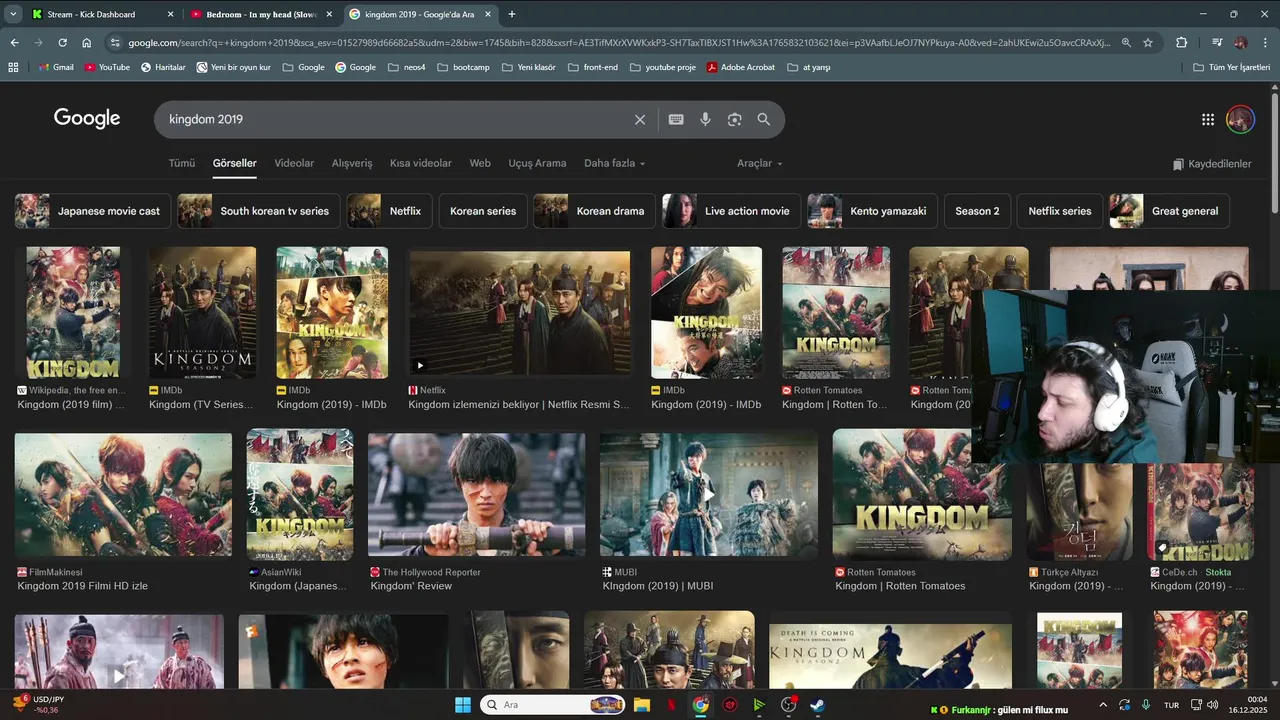Image resolution: width=1280 pixels, height=720 pixels.
Task: Filter by Kento yamazaki chip
Action: point(872,211)
